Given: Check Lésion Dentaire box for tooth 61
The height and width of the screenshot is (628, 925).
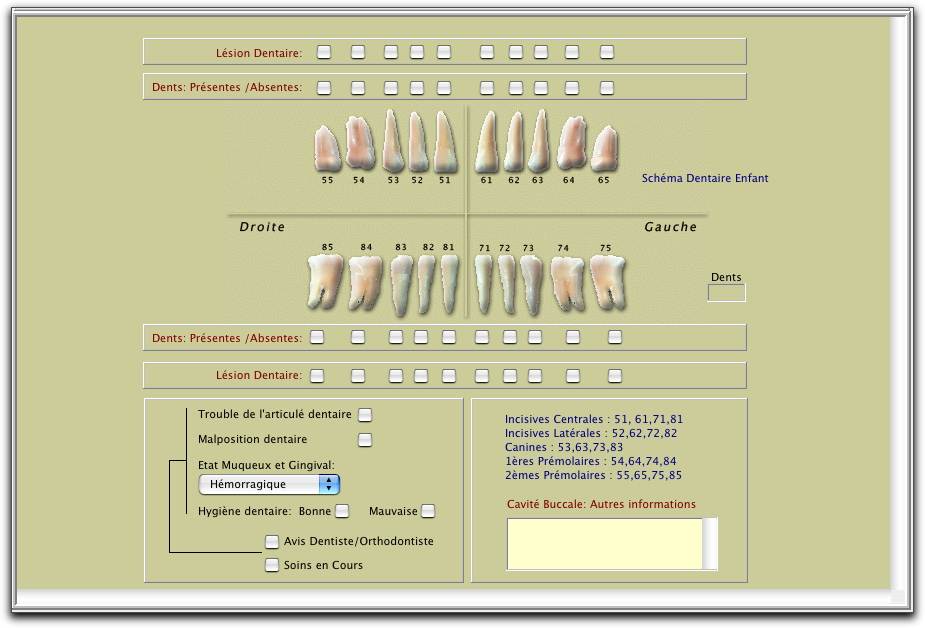Looking at the screenshot, I should tap(487, 52).
